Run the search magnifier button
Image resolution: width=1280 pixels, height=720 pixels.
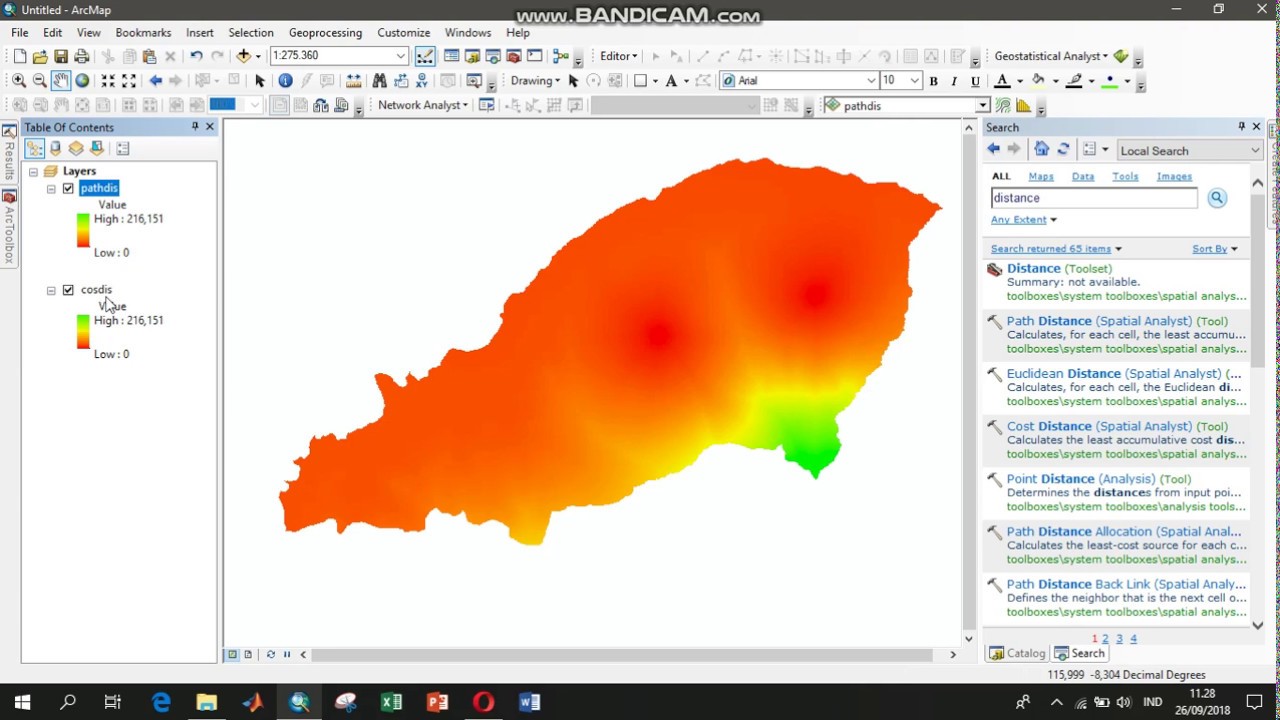point(1217,198)
